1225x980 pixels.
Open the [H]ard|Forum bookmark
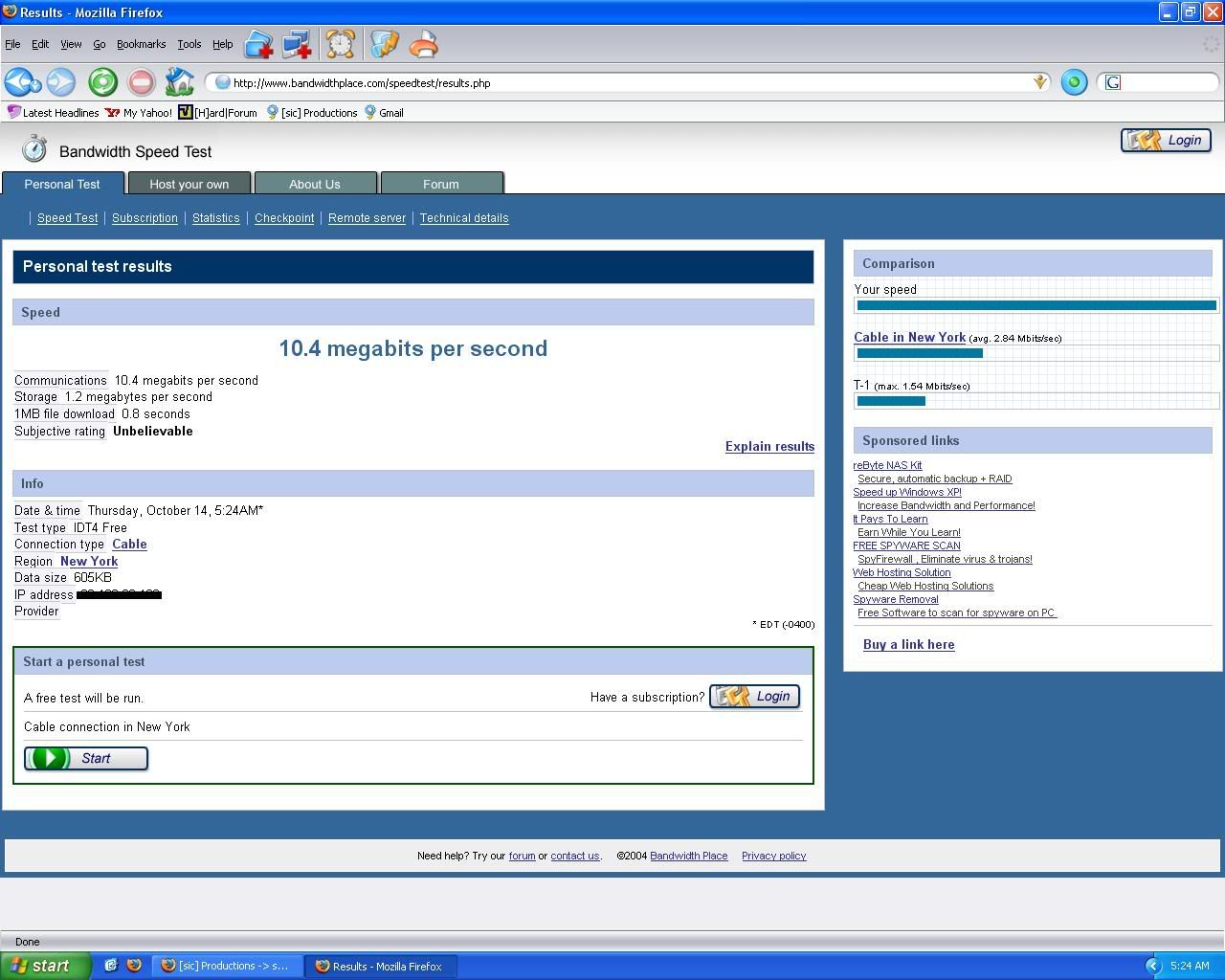(218, 112)
